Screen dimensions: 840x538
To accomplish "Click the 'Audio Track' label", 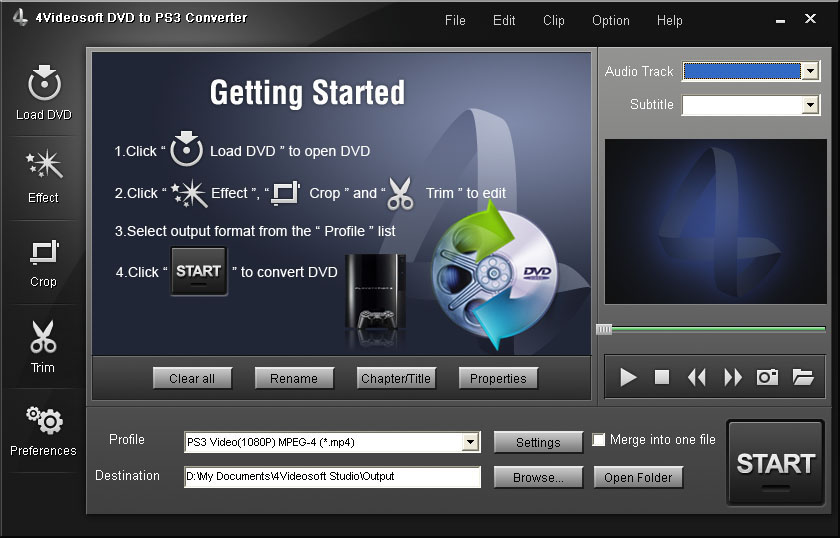I will tap(639, 71).
